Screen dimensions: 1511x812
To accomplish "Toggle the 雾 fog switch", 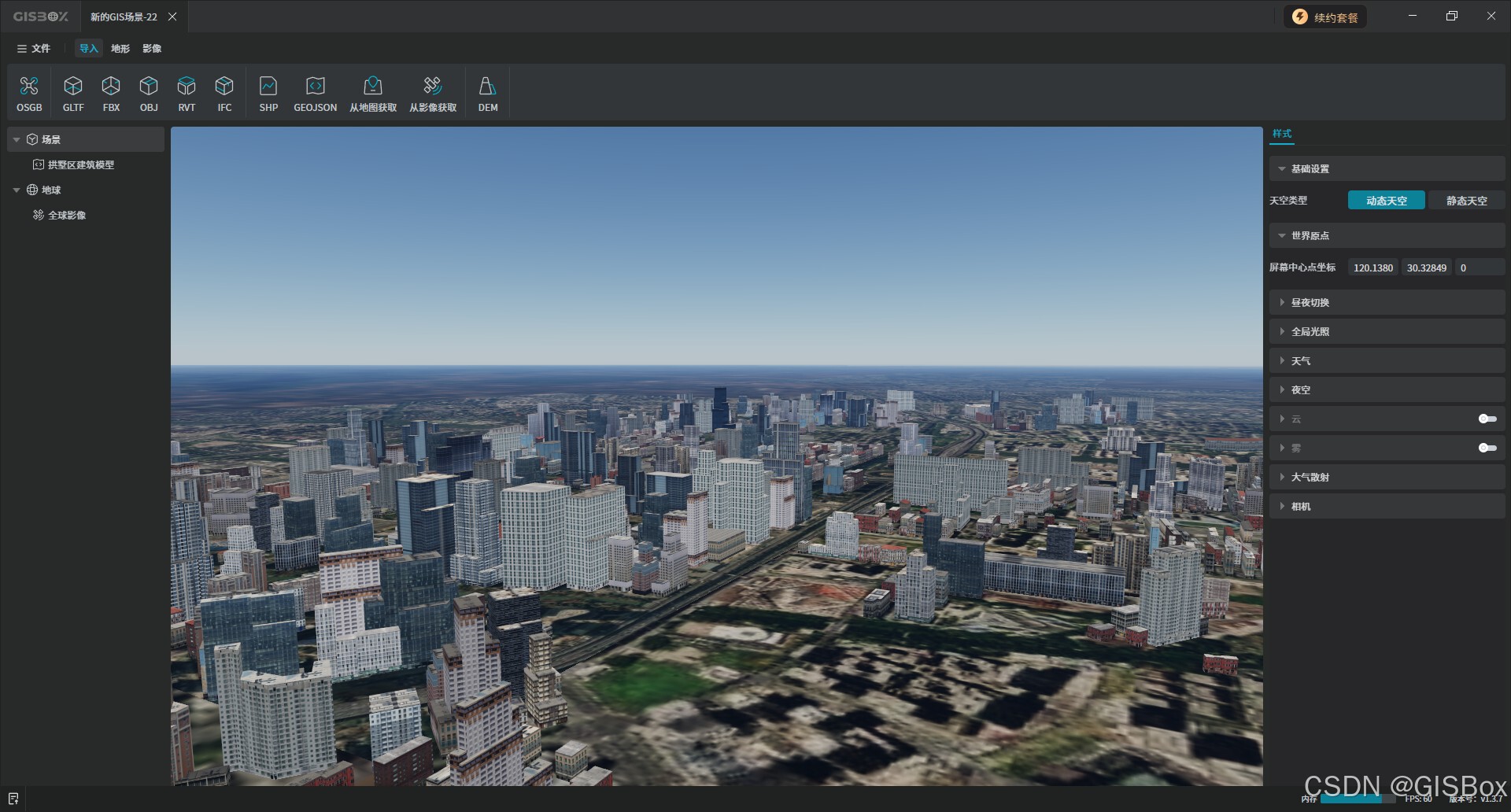I will 1487,448.
